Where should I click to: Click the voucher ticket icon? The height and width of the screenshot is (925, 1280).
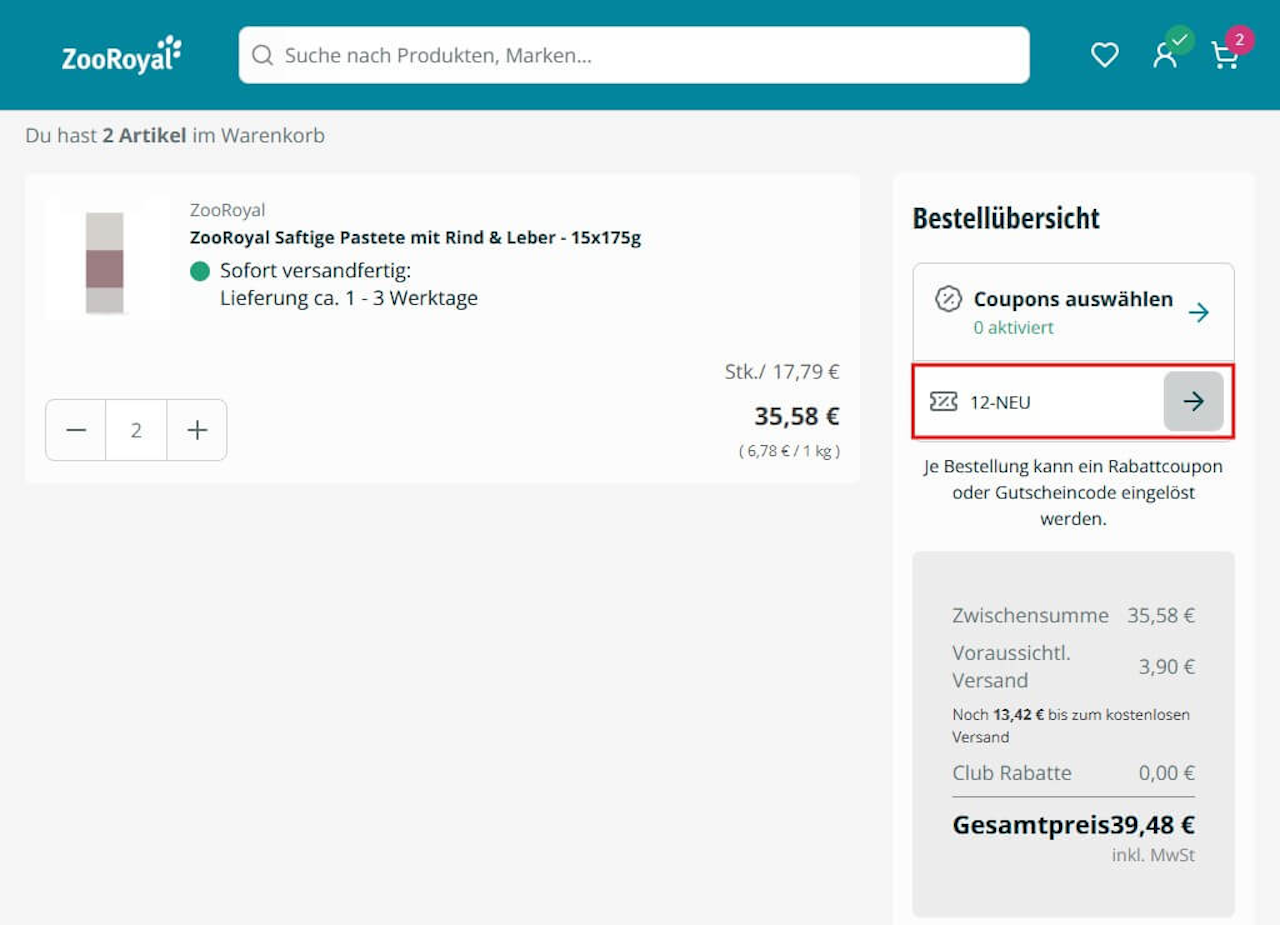pyautogui.click(x=943, y=402)
